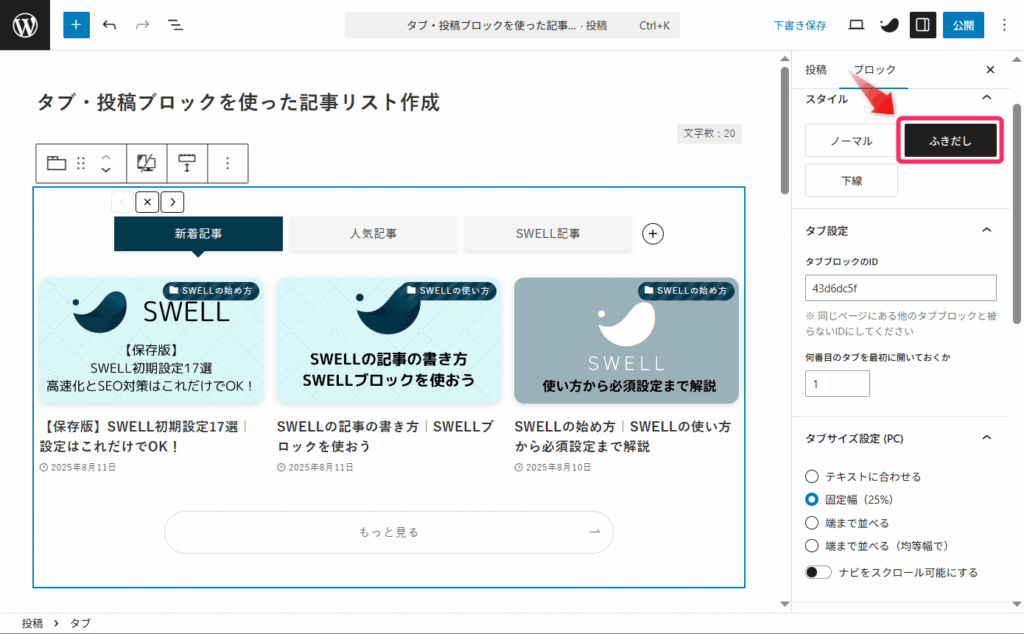Click the sidebar vertical scrollbar
This screenshot has width=1024, height=634.
[x=1017, y=214]
